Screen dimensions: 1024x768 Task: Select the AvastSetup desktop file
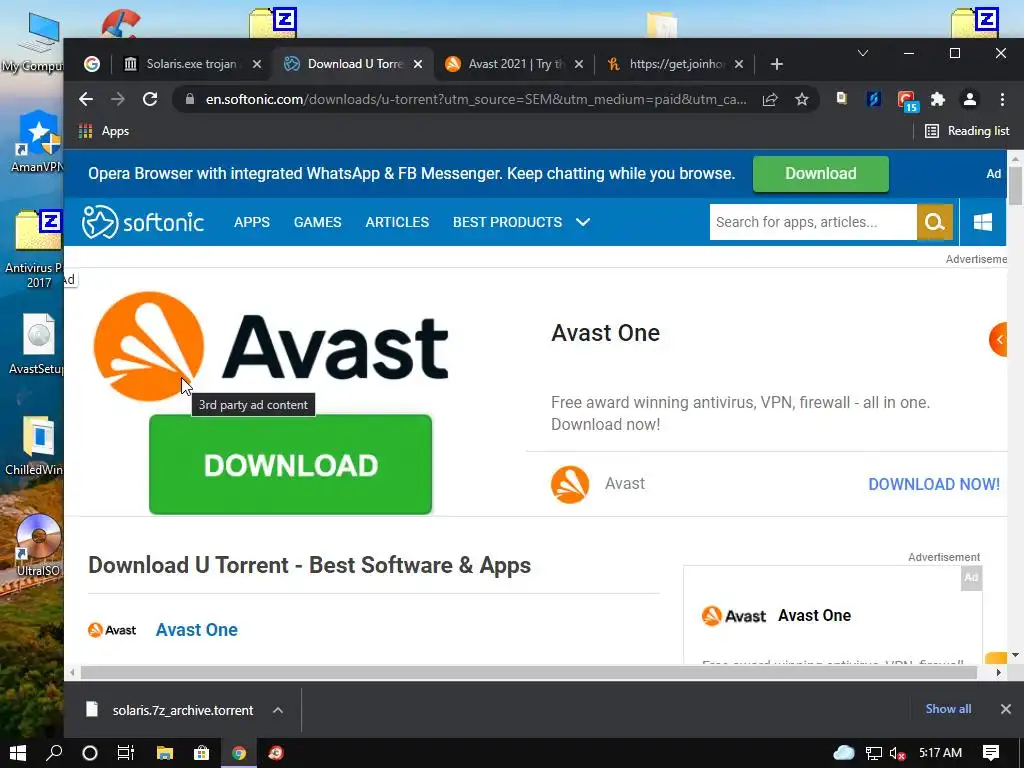[x=36, y=344]
